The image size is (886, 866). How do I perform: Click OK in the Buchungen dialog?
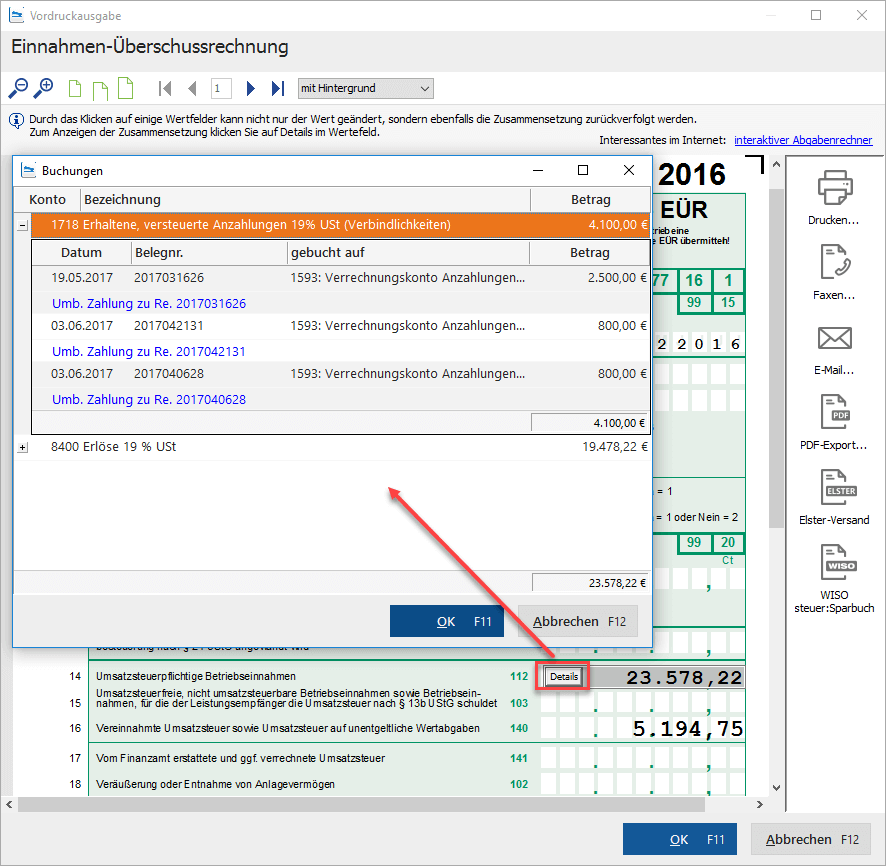tap(446, 621)
